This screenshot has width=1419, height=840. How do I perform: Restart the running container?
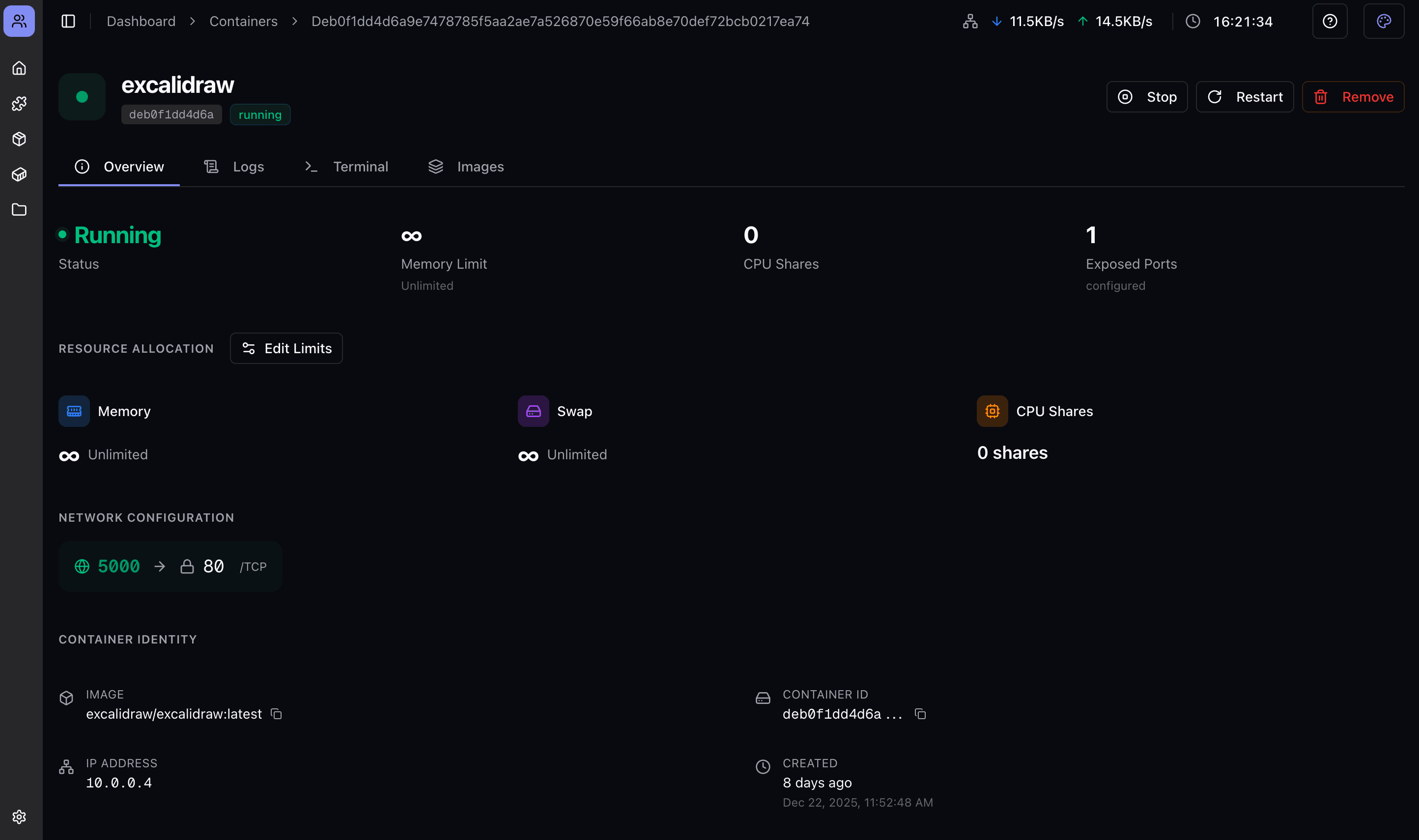(1244, 96)
